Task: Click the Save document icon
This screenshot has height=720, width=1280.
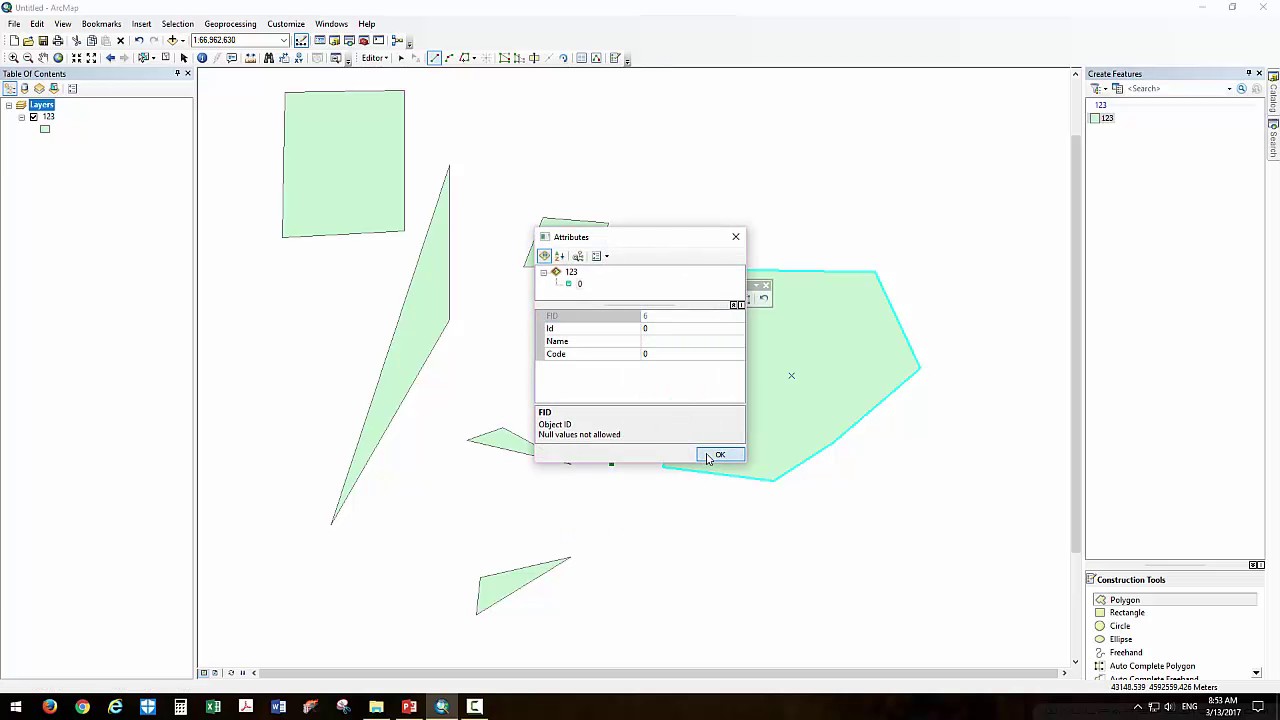Action: 43,40
